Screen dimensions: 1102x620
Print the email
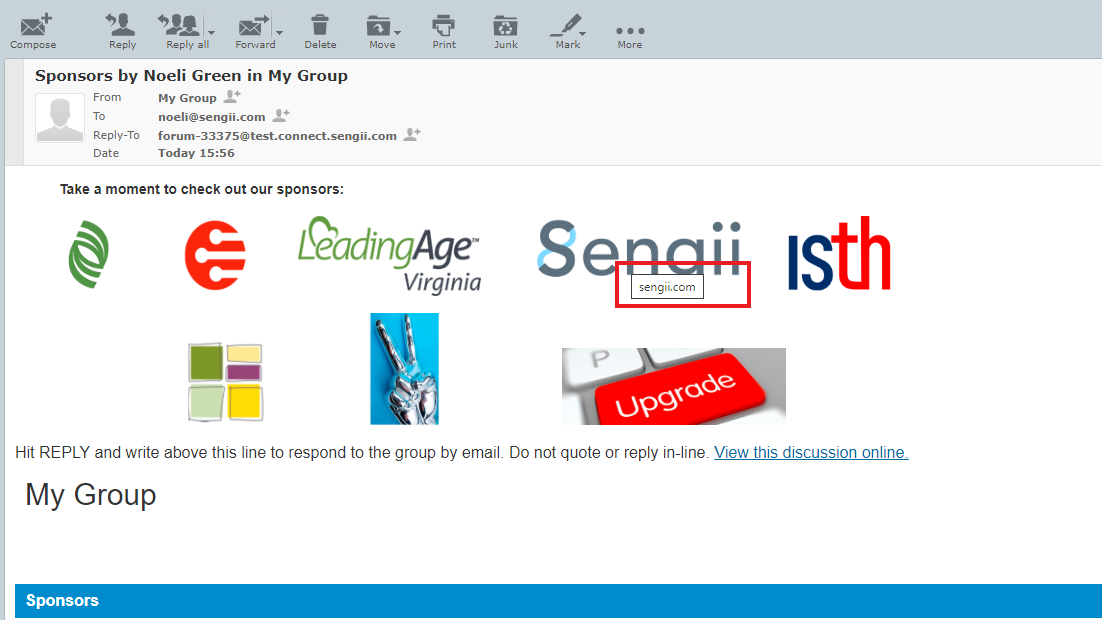click(x=443, y=32)
